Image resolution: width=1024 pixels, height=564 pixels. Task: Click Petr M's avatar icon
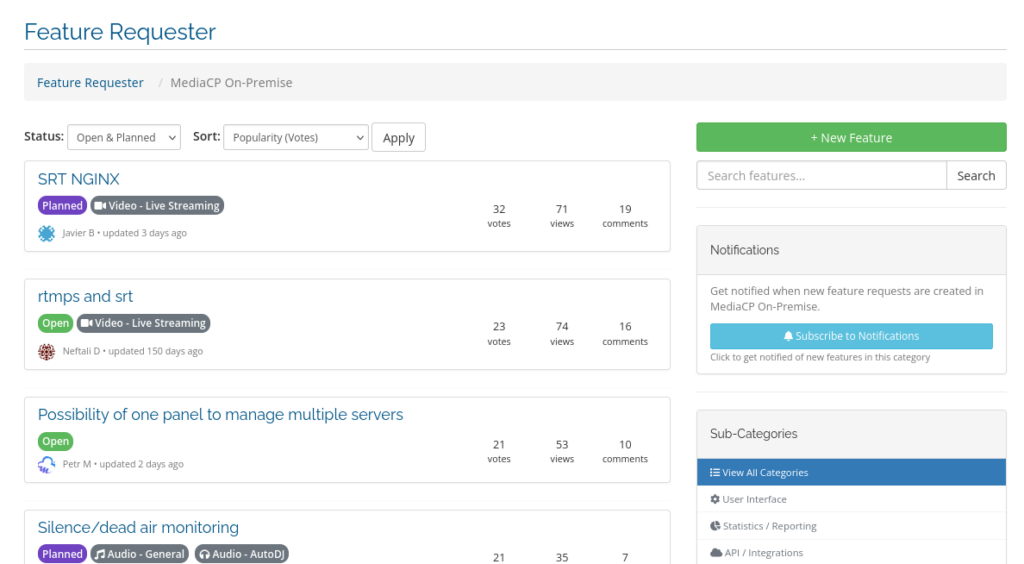click(x=46, y=464)
